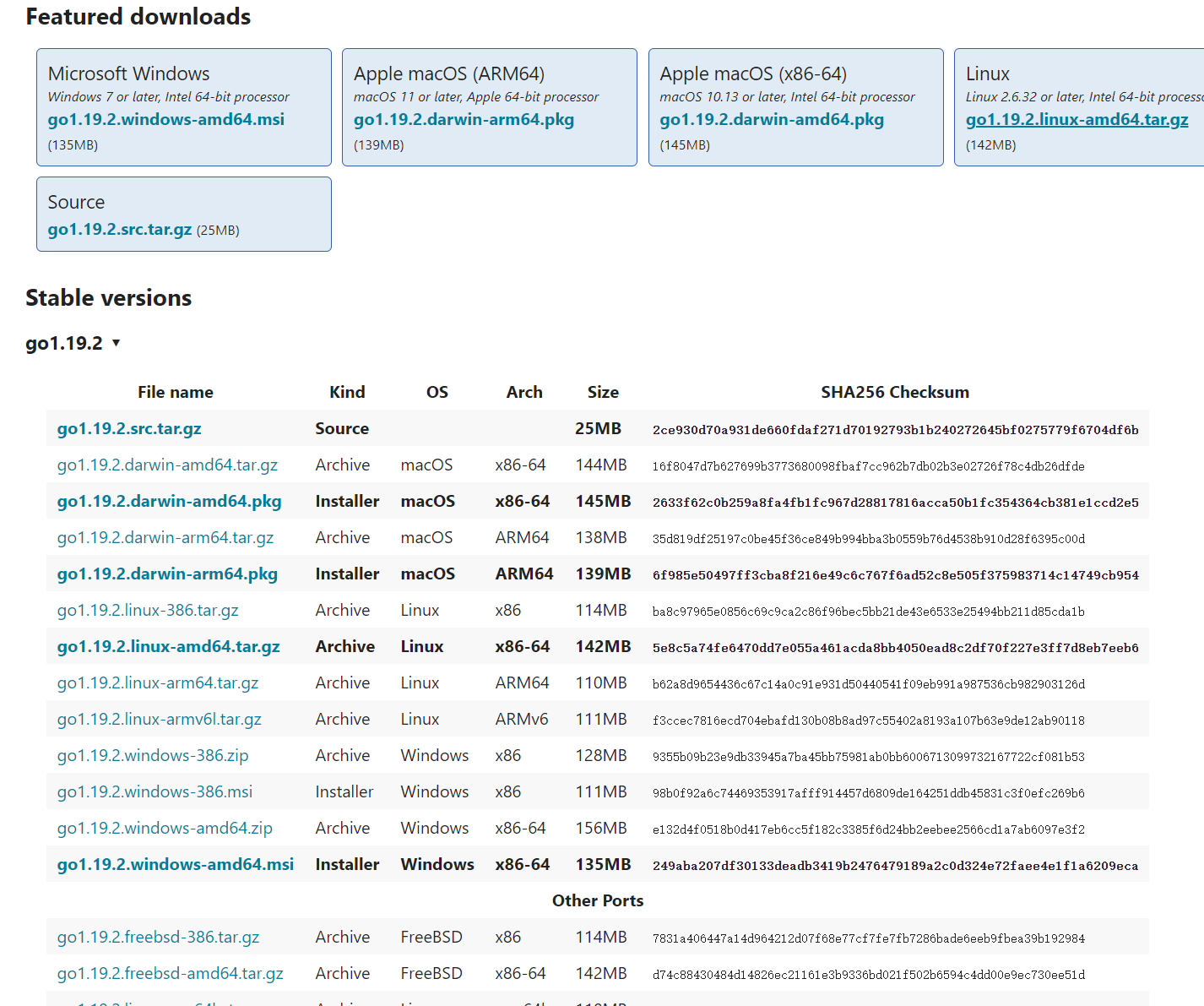Select checksum starting with f3ccec7816ecd
Image resolution: width=1204 pixels, height=1006 pixels.
(x=868, y=721)
